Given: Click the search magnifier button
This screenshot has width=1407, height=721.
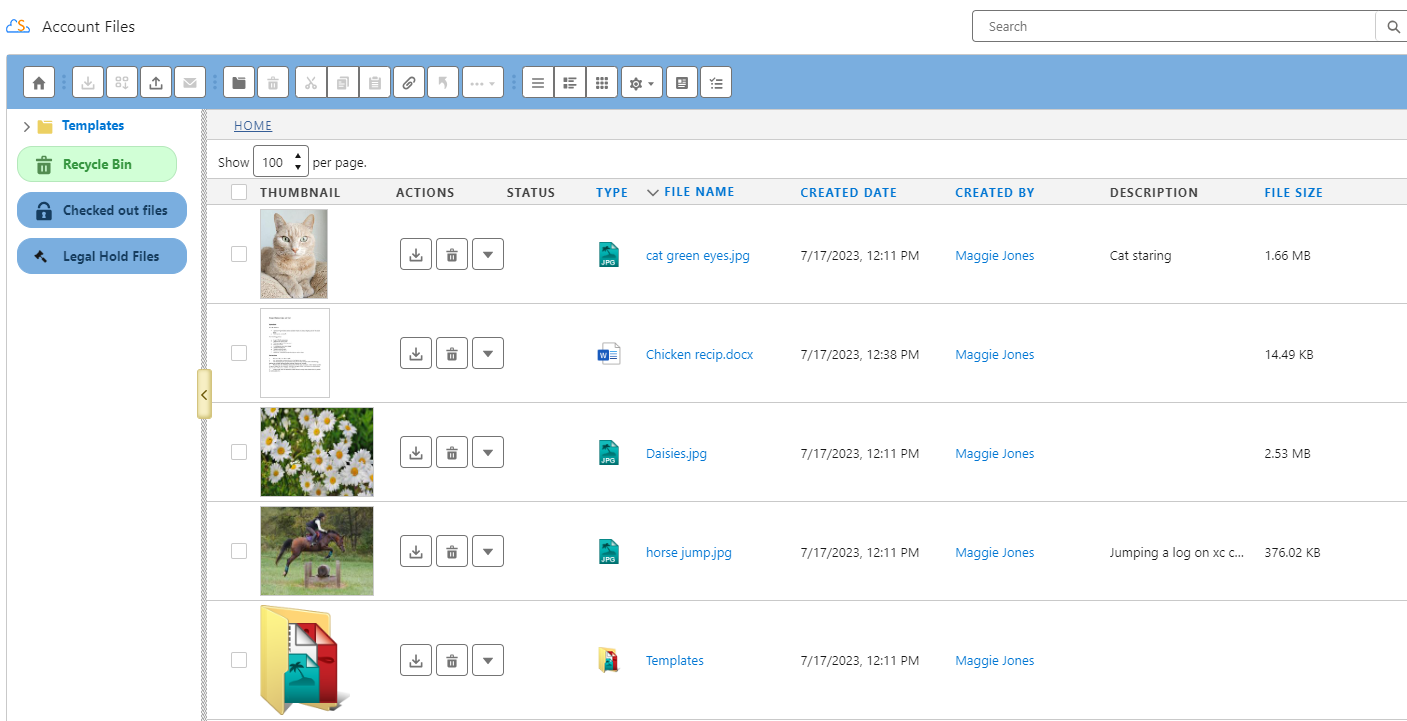Looking at the screenshot, I should point(1394,27).
